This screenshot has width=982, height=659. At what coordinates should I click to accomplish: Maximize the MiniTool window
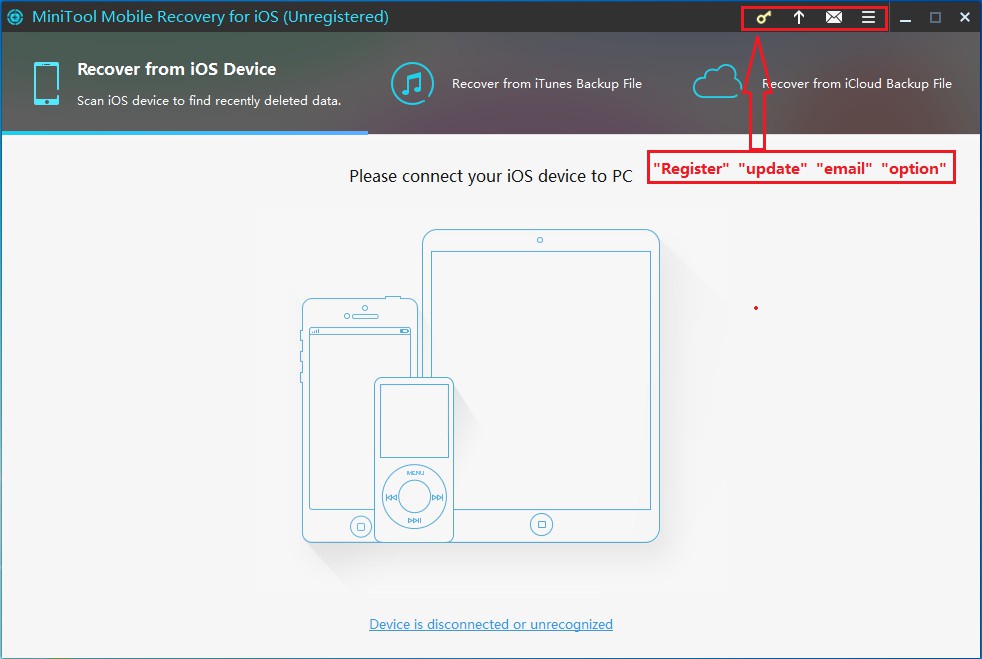point(935,18)
